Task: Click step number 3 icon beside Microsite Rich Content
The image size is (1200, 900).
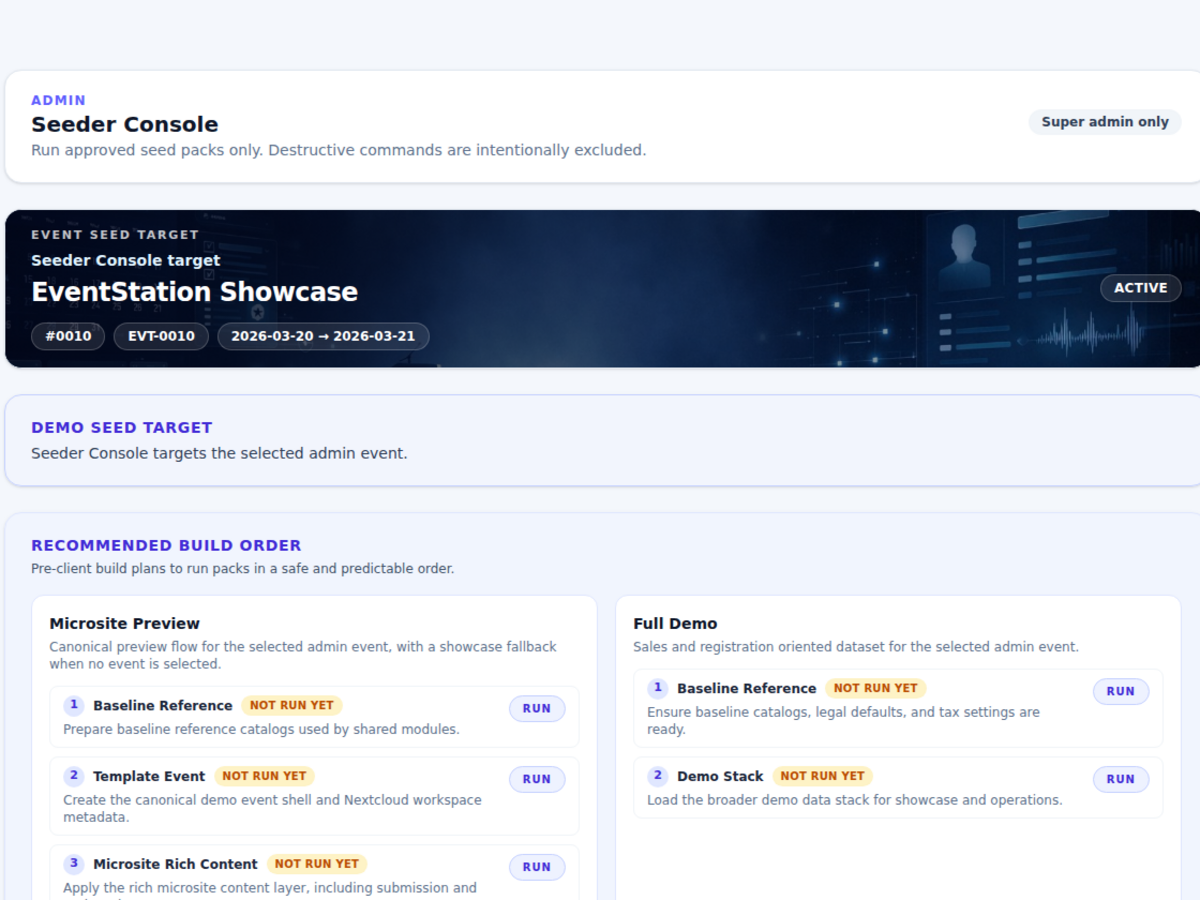Action: pos(74,864)
